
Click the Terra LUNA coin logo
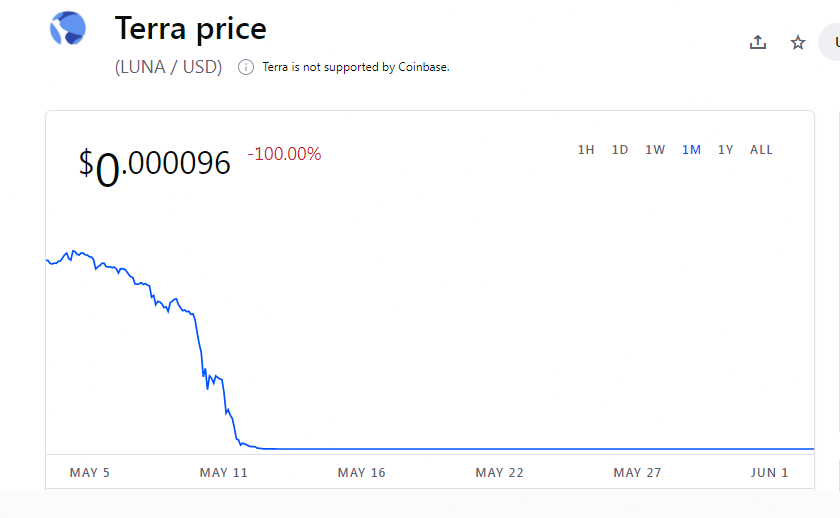68,28
